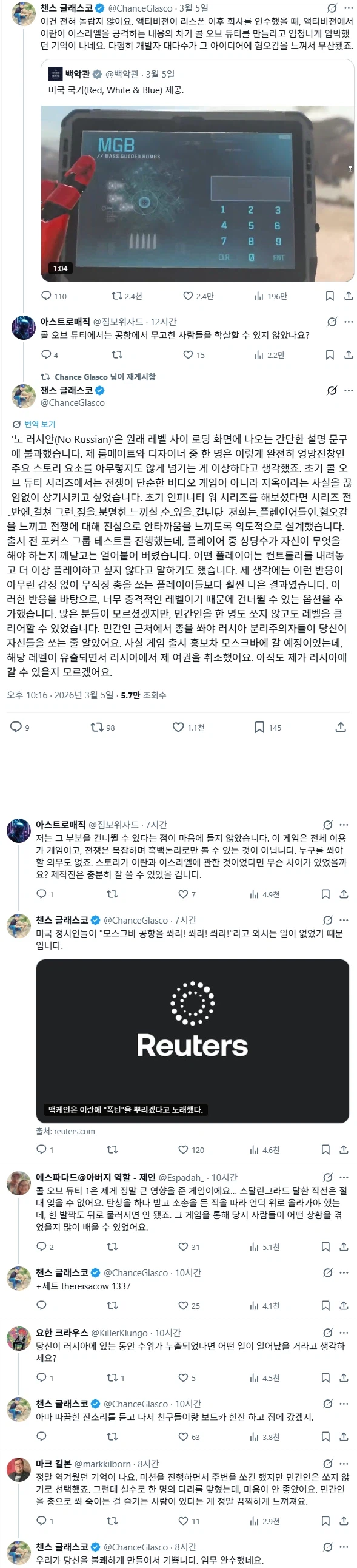The width and height of the screenshot is (357, 1568).
Task: Retweet the Reuters image reply
Action: click(113, 1149)
